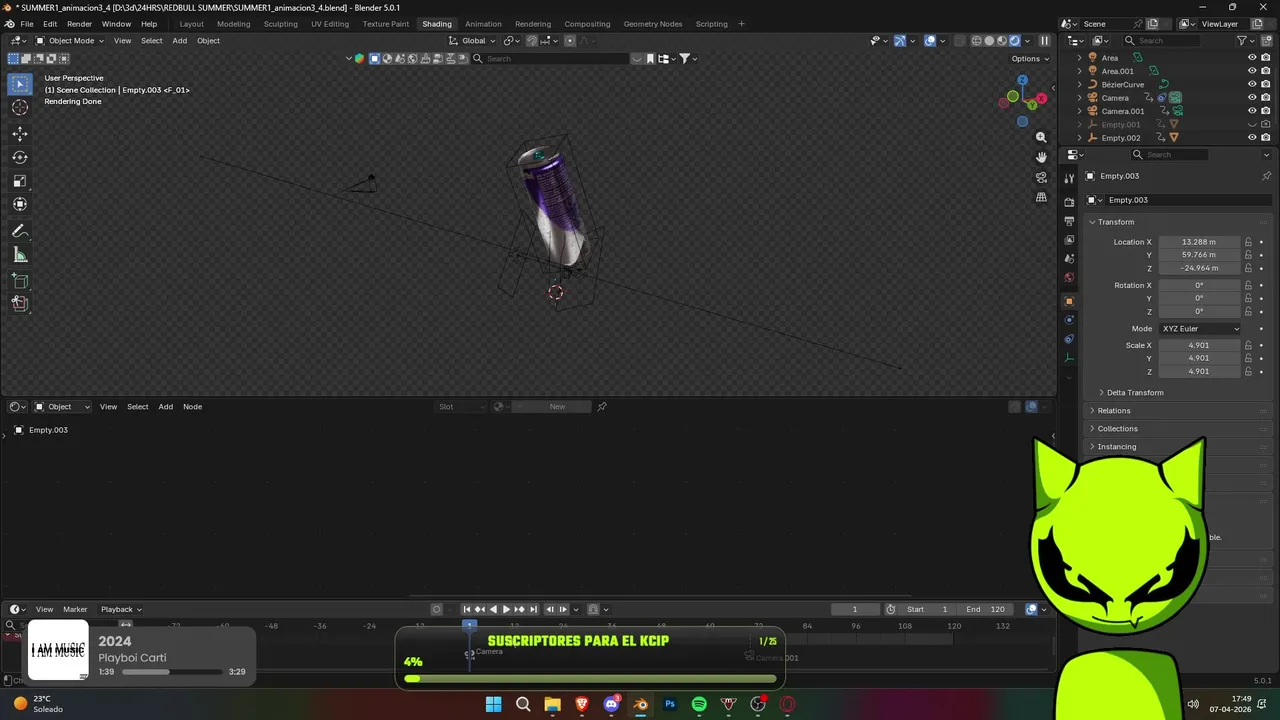This screenshot has height=720, width=1280.
Task: Open the Physics properties tab
Action: coord(1069,320)
